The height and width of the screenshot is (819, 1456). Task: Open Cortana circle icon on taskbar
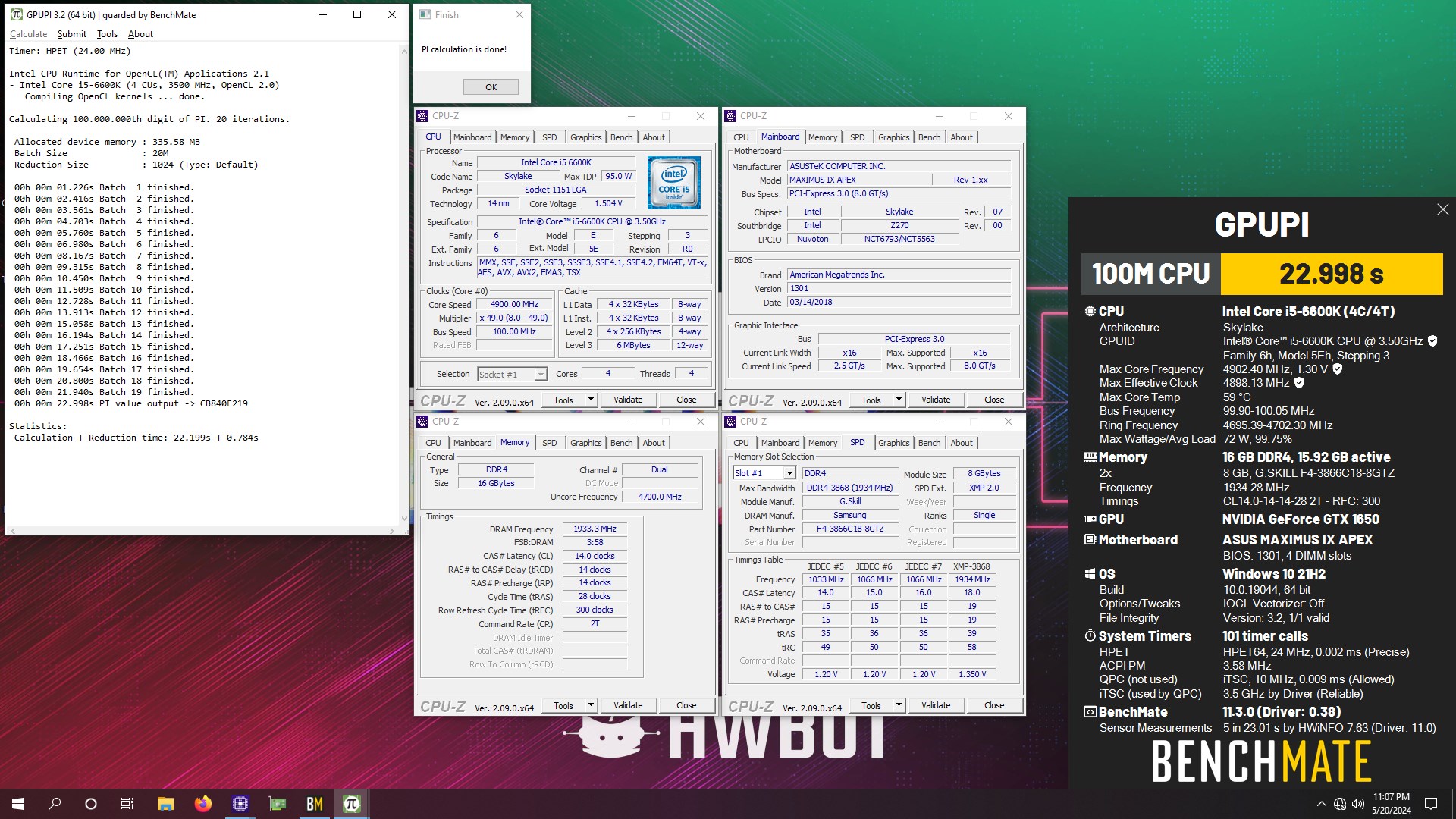pyautogui.click(x=91, y=804)
